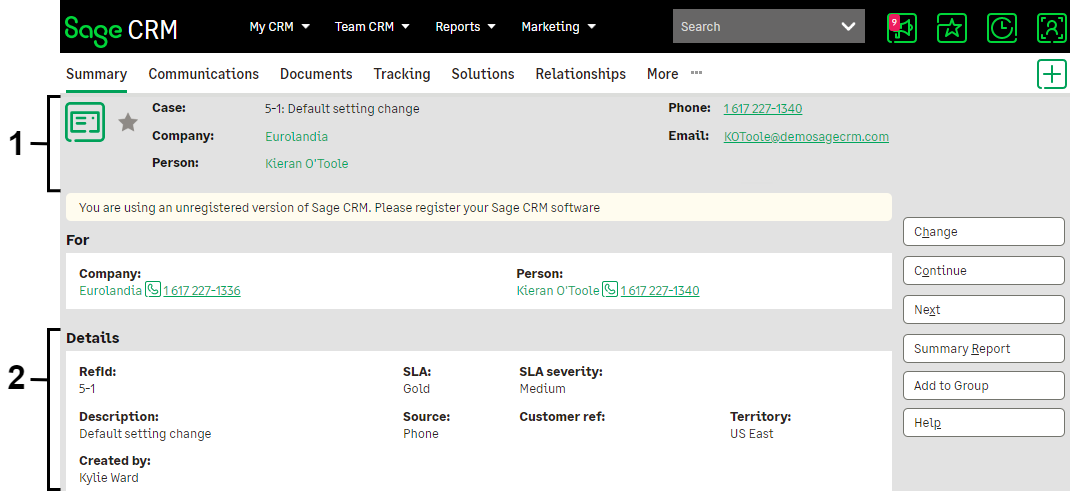This screenshot has width=1072, height=493.
Task: Click phone icon beside Eurolandia company
Action: coord(153,290)
